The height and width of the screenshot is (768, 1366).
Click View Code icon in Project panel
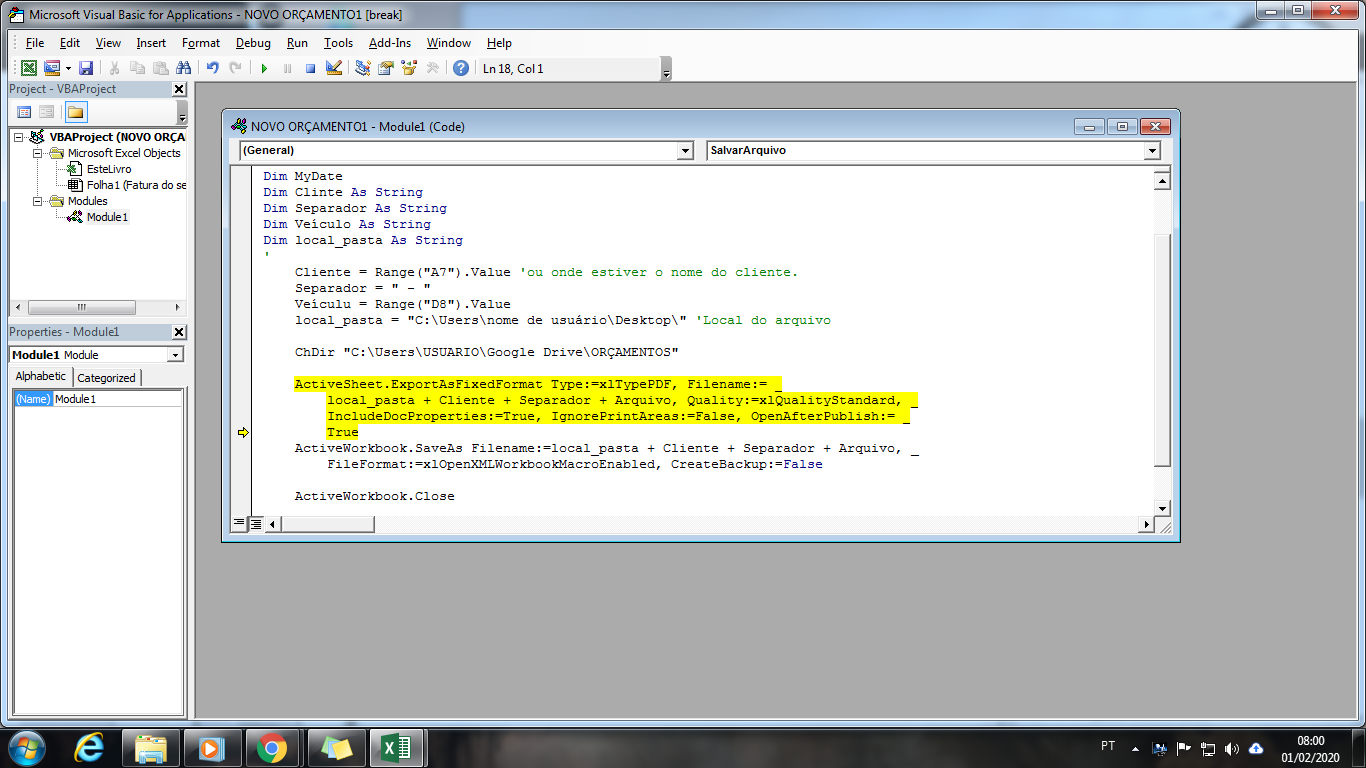[x=24, y=112]
